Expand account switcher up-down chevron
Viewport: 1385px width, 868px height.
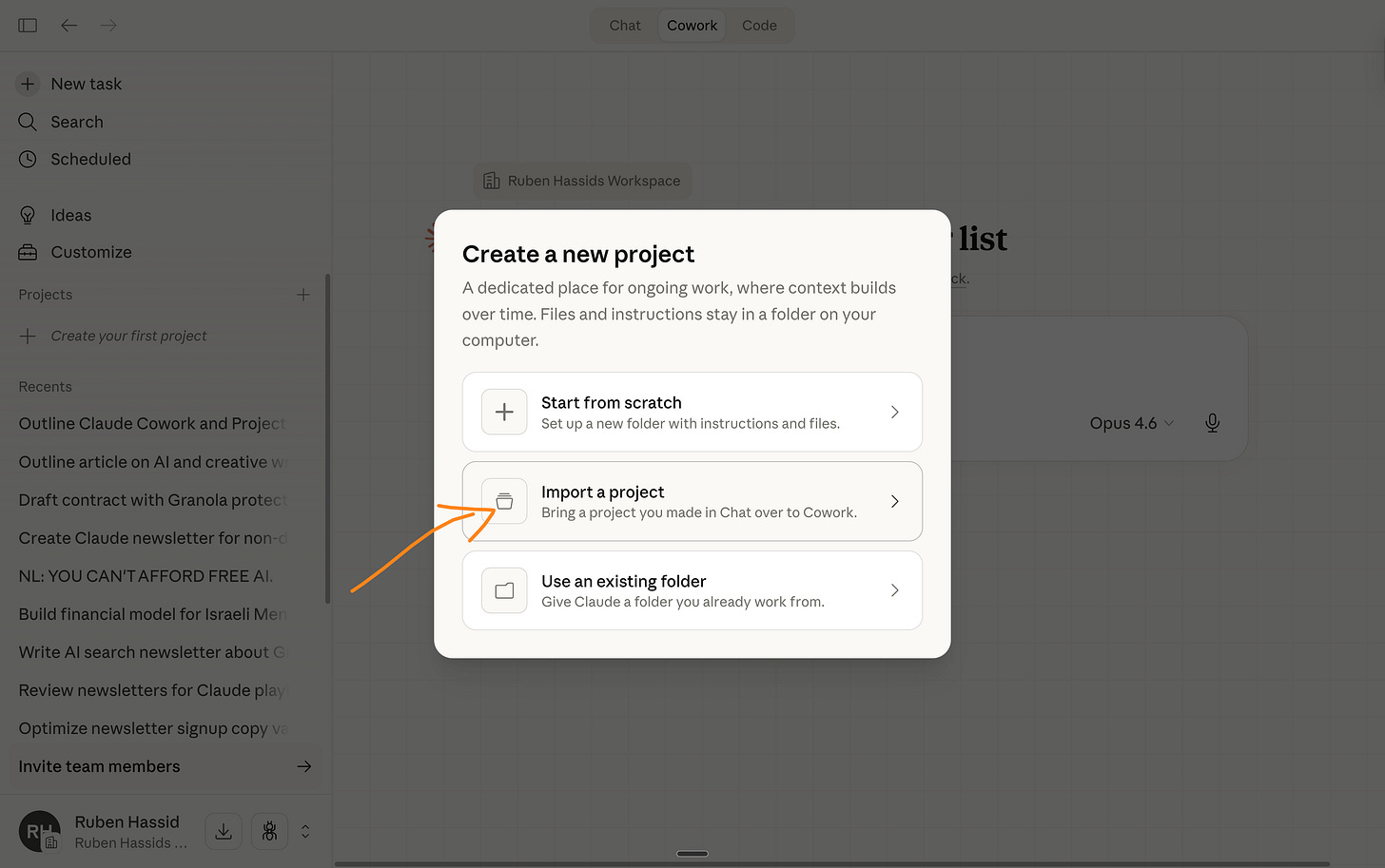point(305,832)
